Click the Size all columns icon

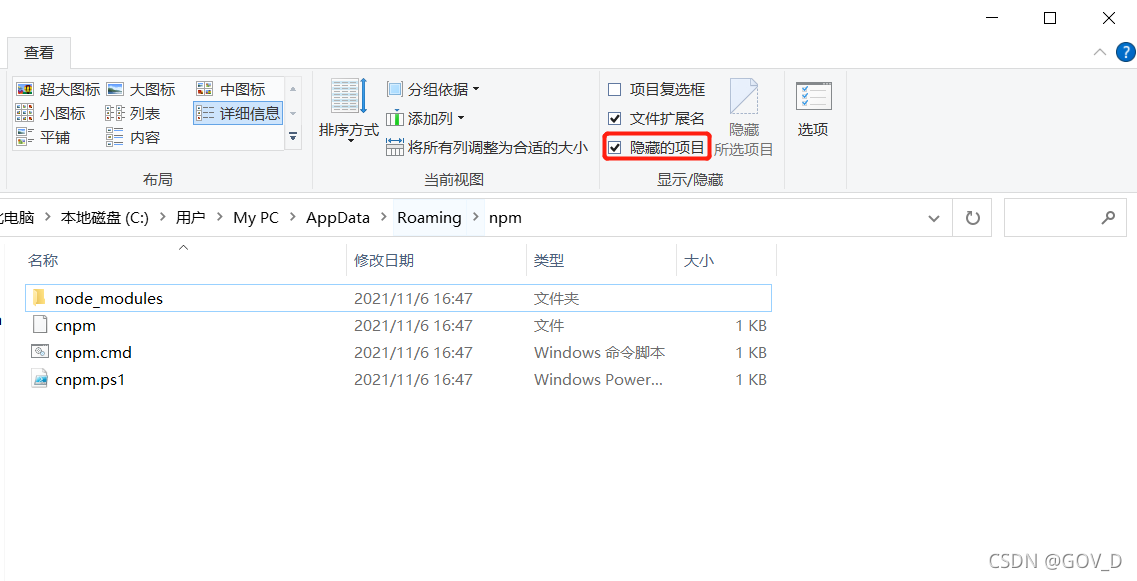point(394,148)
